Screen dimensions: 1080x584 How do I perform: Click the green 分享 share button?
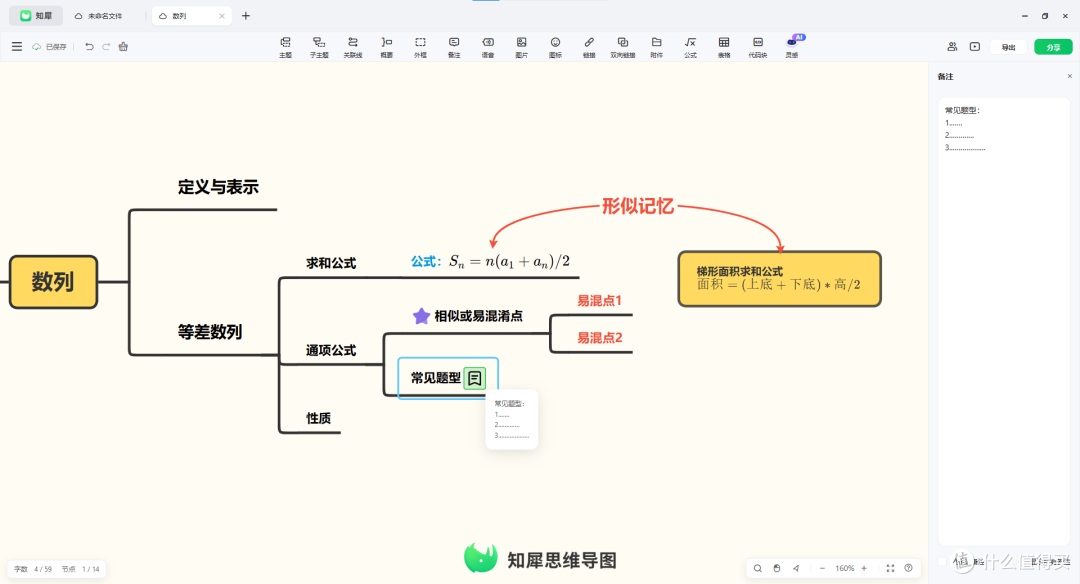point(1053,47)
